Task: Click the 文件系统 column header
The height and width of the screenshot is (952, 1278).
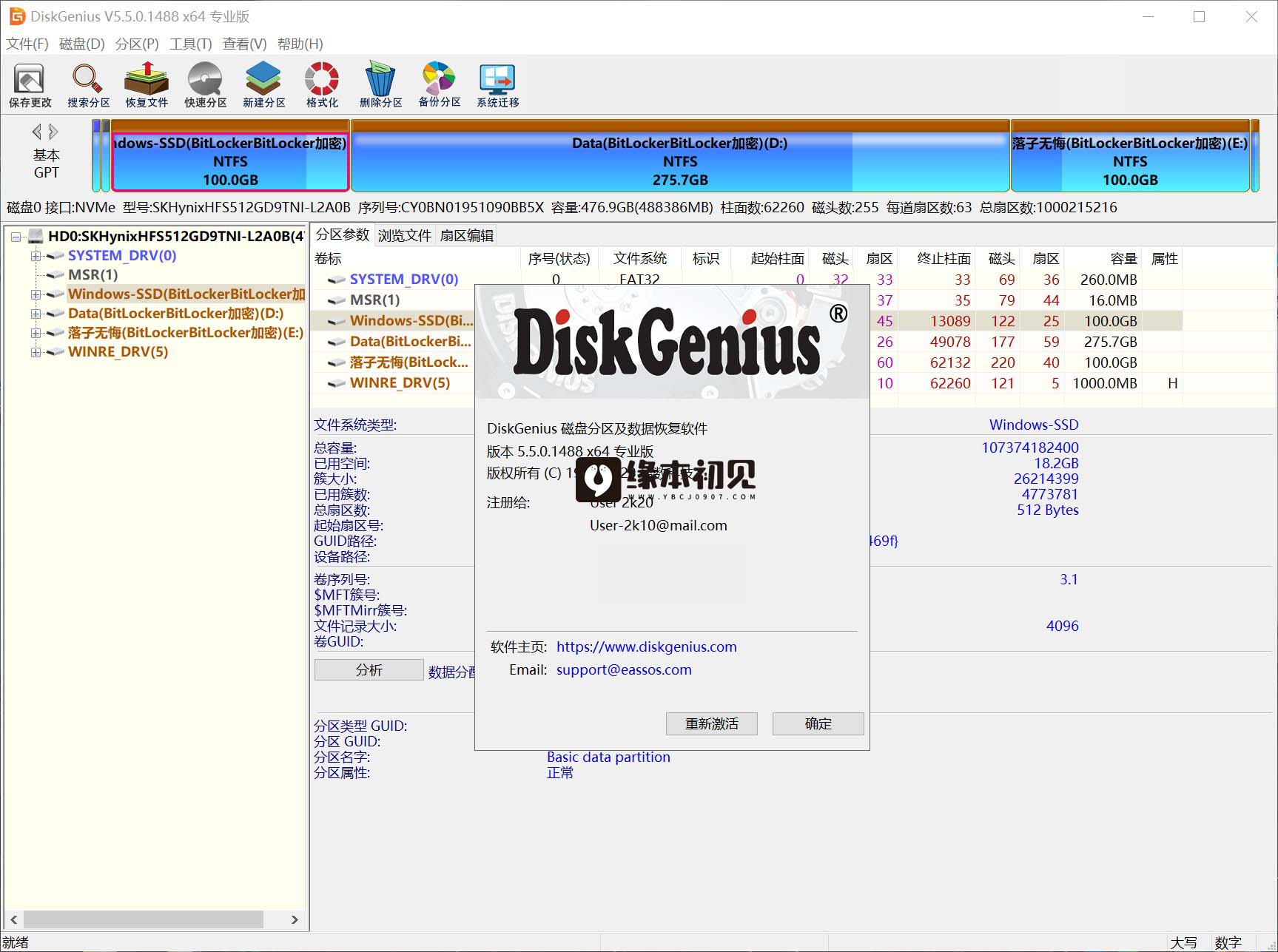Action: click(639, 259)
